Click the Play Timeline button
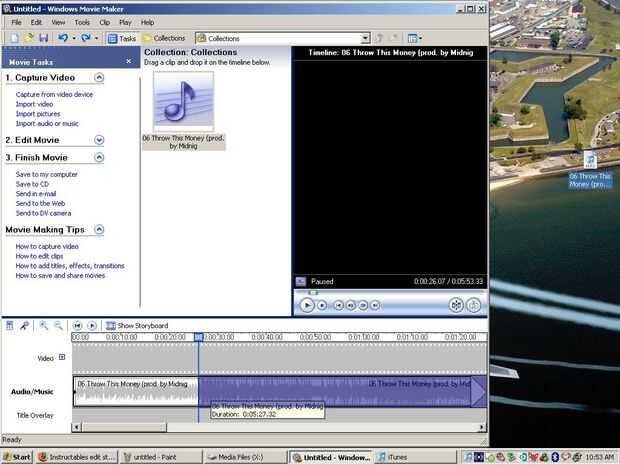620x465 pixels. pos(92,325)
